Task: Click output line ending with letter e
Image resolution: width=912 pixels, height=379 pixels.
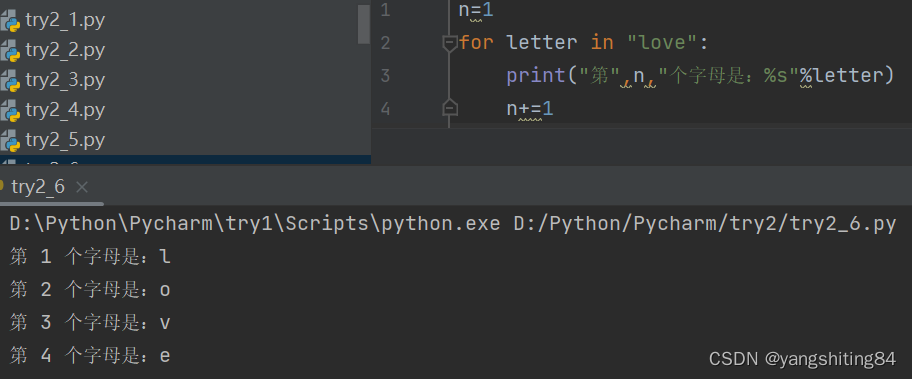Action: point(90,356)
